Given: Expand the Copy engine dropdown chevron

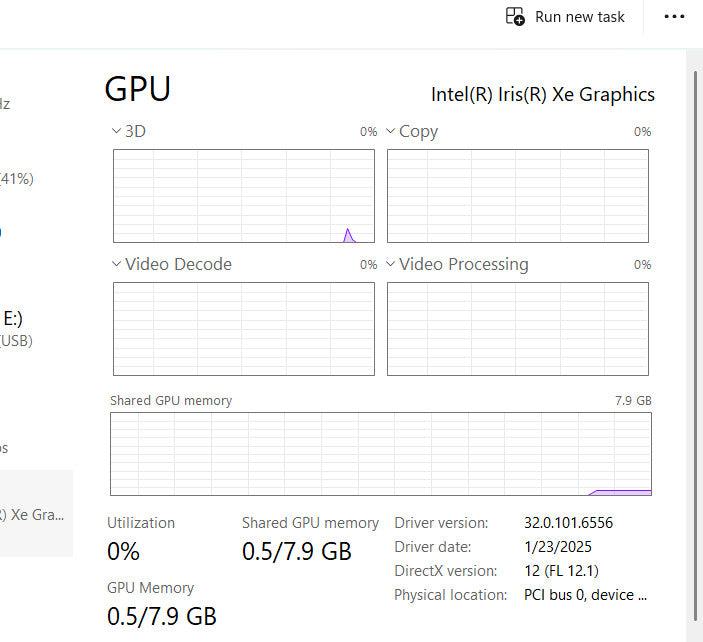Looking at the screenshot, I should click(x=391, y=131).
